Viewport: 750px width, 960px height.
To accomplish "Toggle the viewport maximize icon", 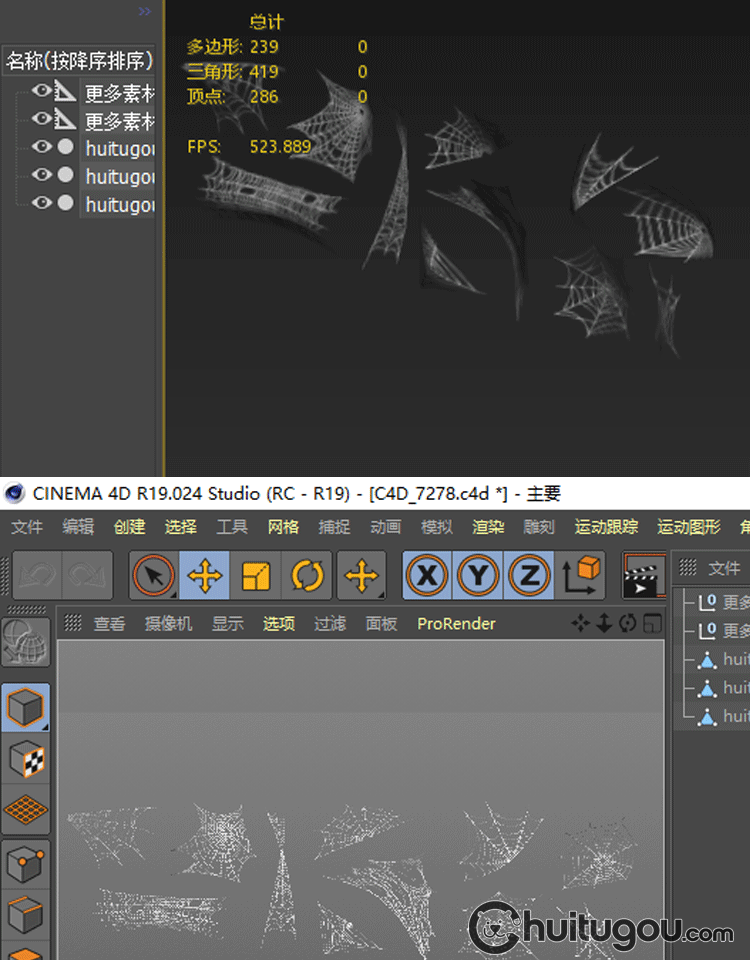I will 652,624.
